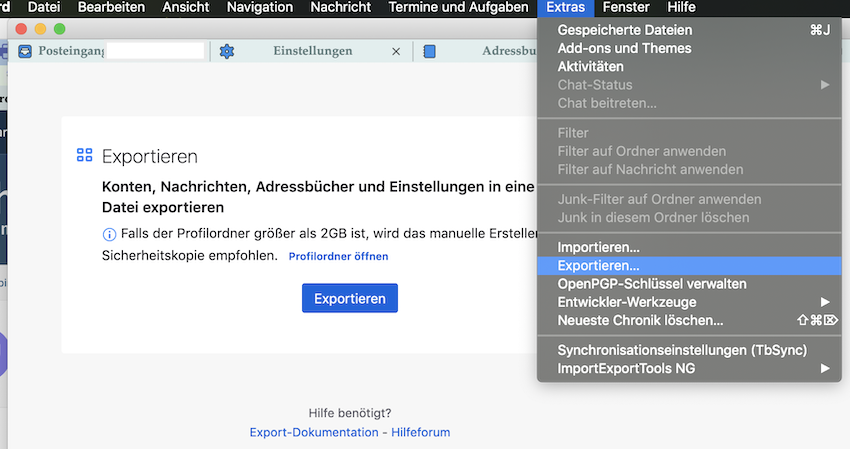Choose Add-ons und Themes menu entry
Screen dimensions: 850x449
624,48
